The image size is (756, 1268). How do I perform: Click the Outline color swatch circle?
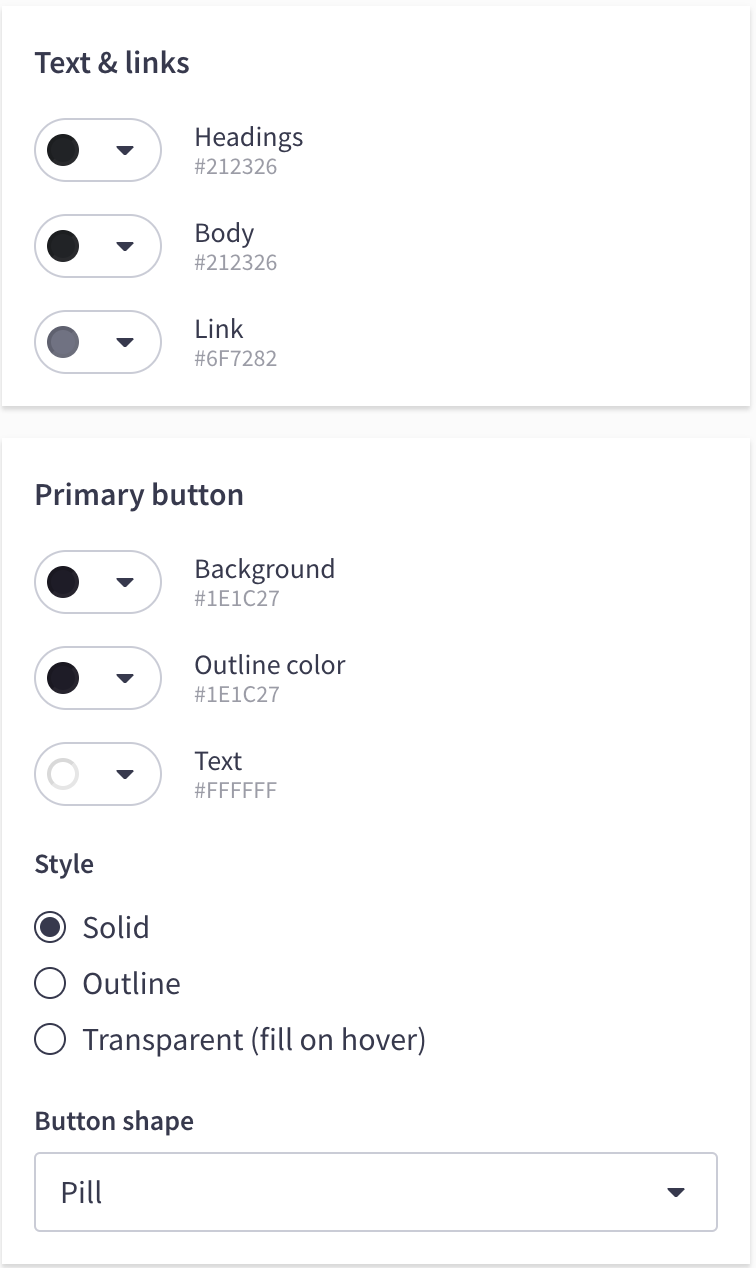tap(64, 678)
